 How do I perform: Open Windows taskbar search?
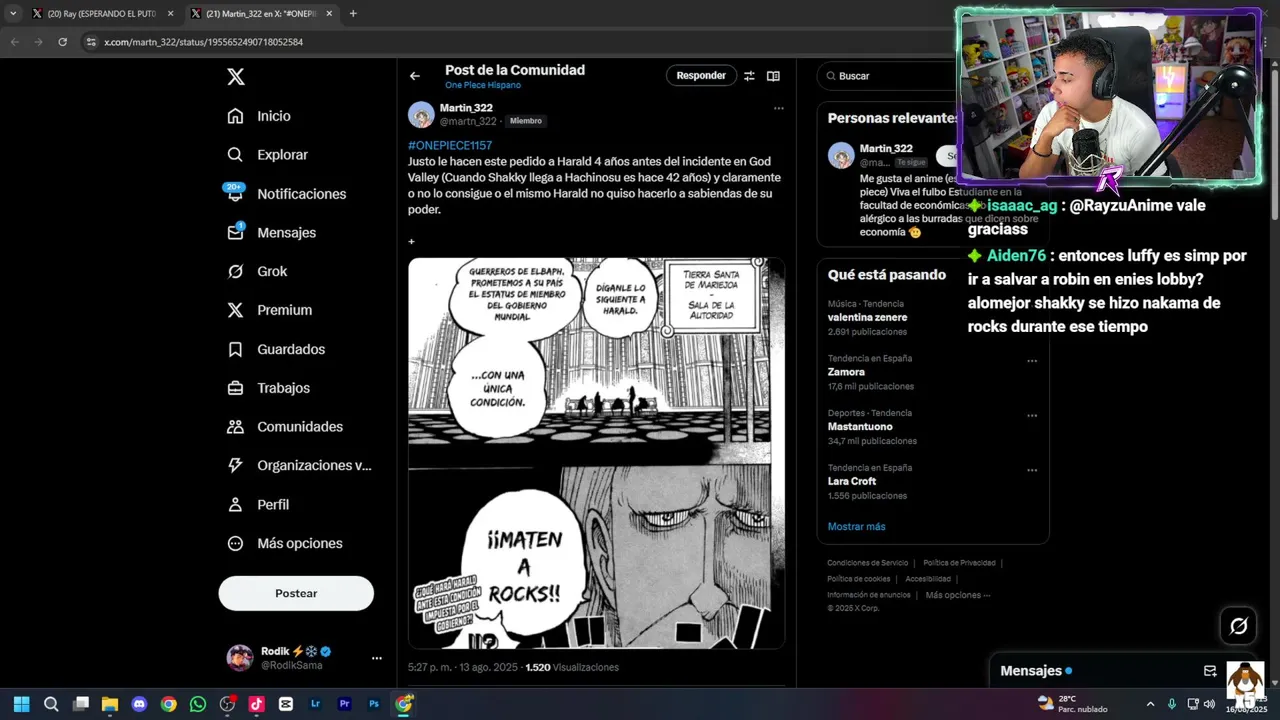[x=51, y=704]
